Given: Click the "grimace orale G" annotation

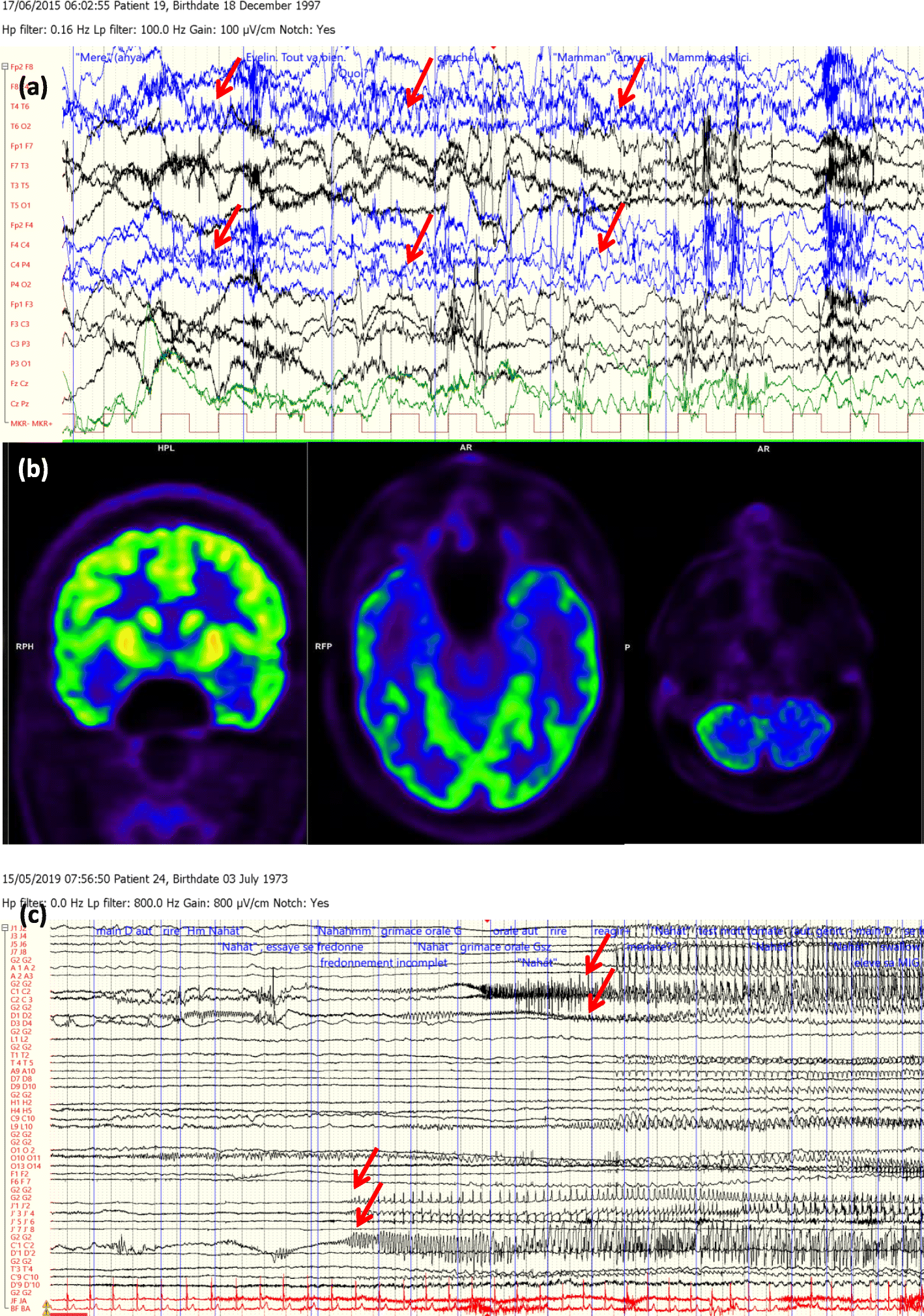Looking at the screenshot, I should tap(421, 931).
